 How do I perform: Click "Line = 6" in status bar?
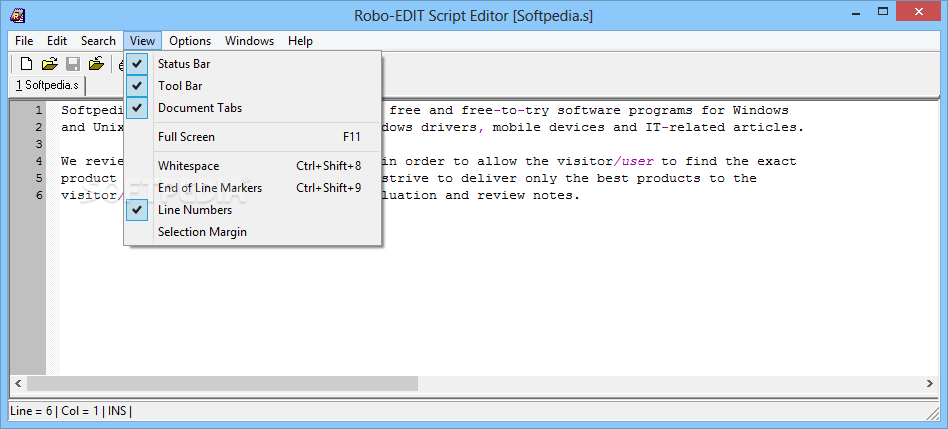[x=31, y=411]
